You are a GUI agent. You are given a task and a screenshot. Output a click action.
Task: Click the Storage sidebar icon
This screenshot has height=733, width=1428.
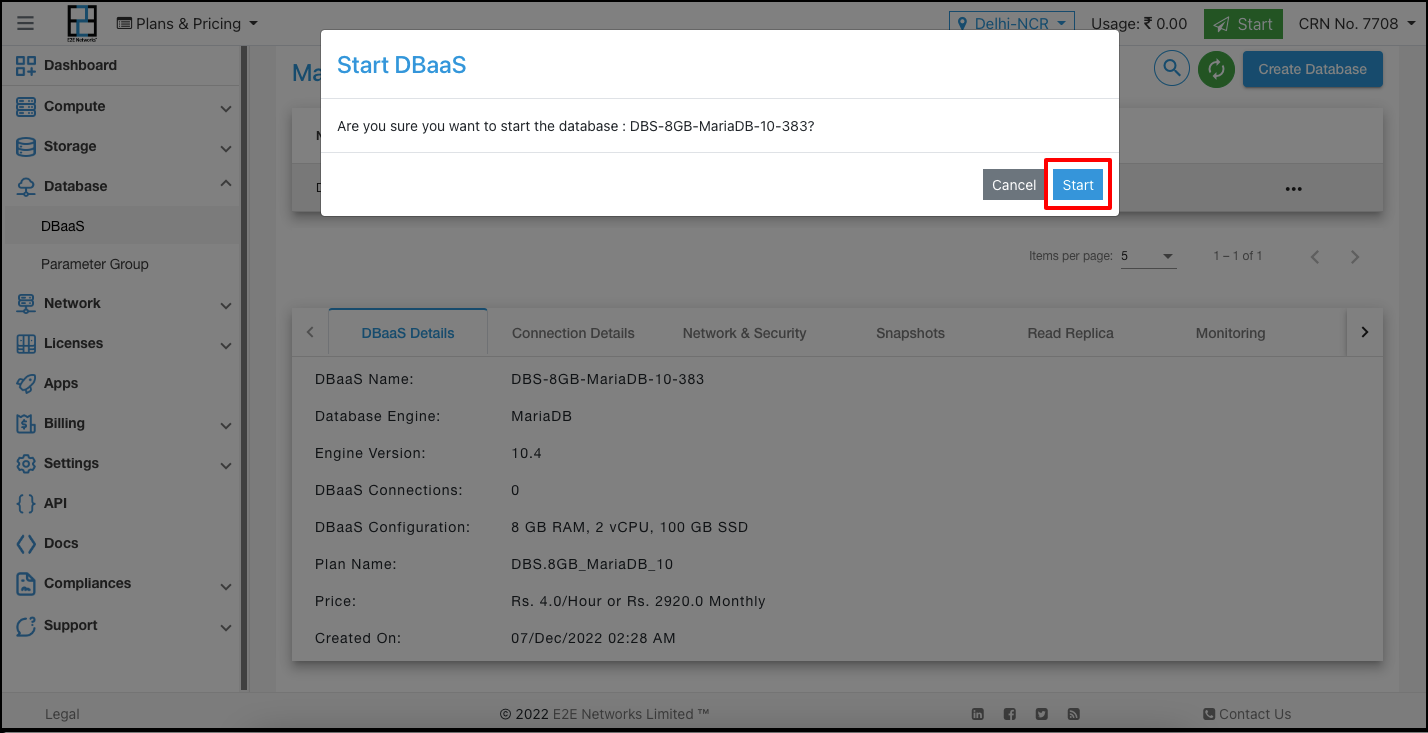pos(26,146)
